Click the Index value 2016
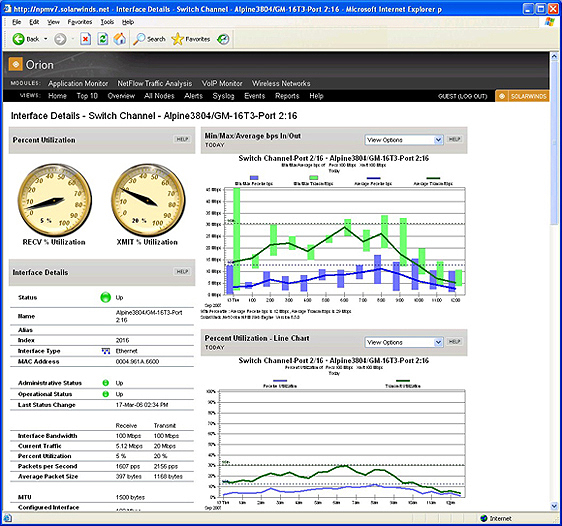 [122, 340]
